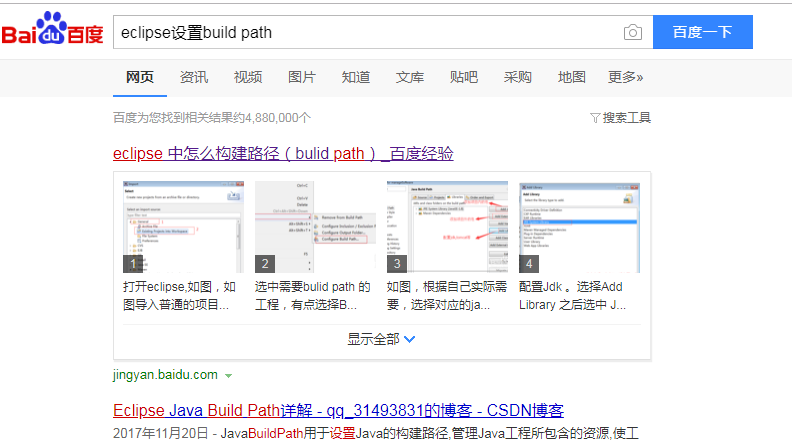Switch to the 地图 tab
The width and height of the screenshot is (792, 442).
(x=572, y=77)
